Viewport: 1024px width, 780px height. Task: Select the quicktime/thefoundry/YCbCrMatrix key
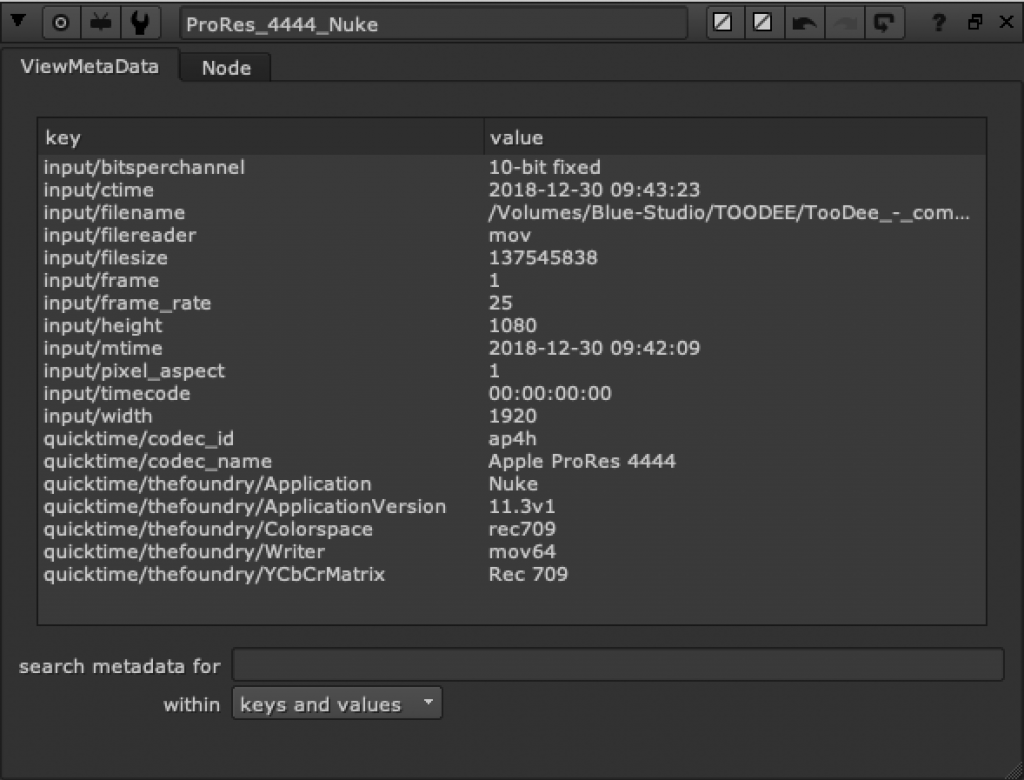[214, 574]
